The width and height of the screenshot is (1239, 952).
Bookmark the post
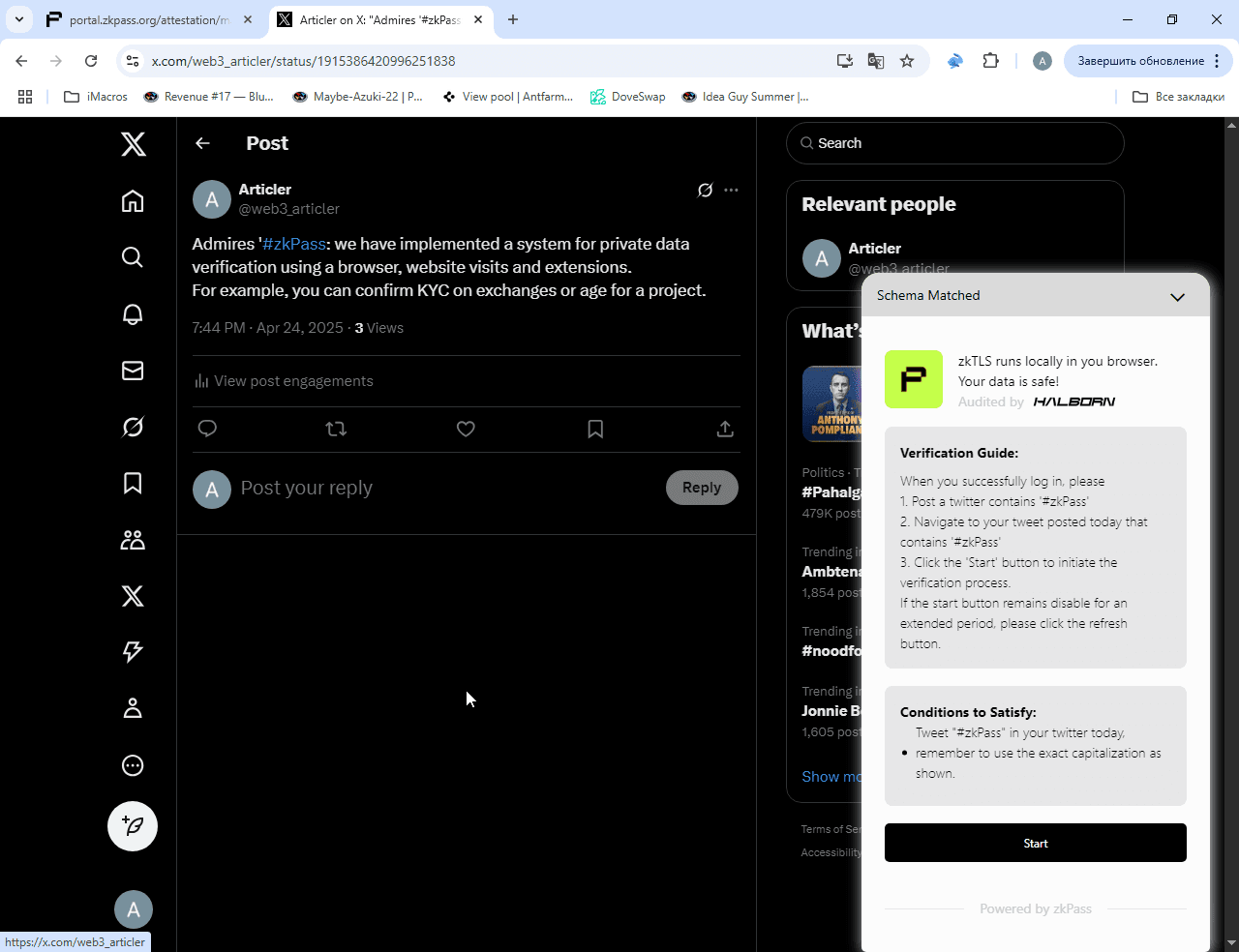pyautogui.click(x=595, y=429)
